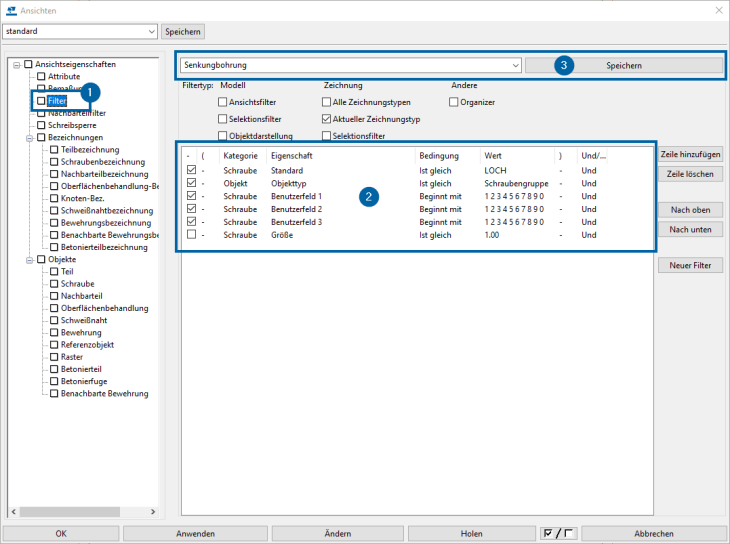Tick the Organizer checkbox
Viewport: 730px width, 544px height.
455,102
